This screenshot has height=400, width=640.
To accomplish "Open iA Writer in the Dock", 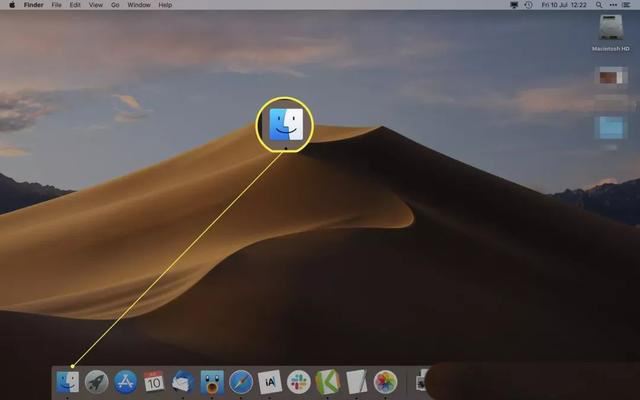I will click(269, 381).
